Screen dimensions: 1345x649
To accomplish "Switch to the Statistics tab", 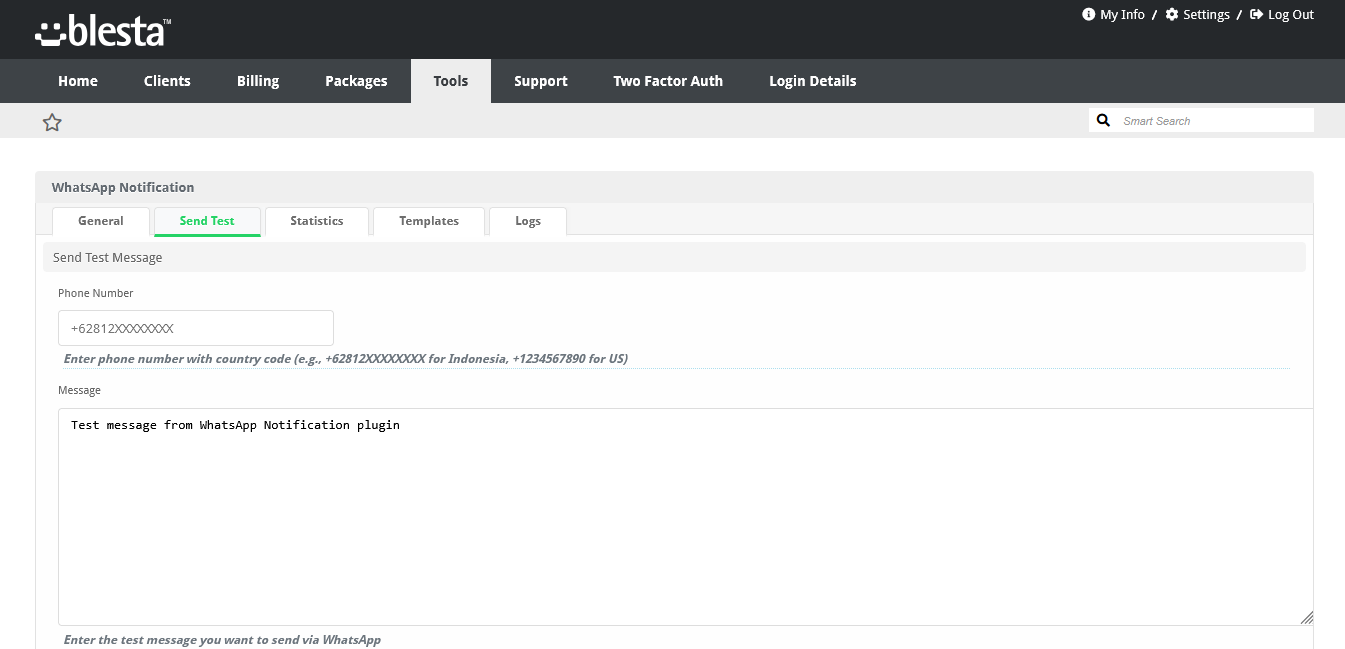I will (317, 221).
